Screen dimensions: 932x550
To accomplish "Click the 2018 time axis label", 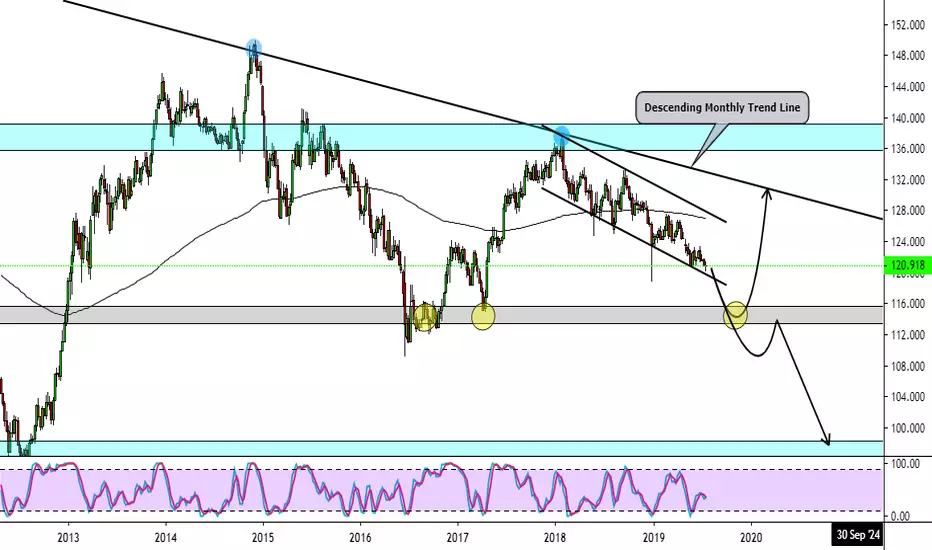I will (555, 538).
